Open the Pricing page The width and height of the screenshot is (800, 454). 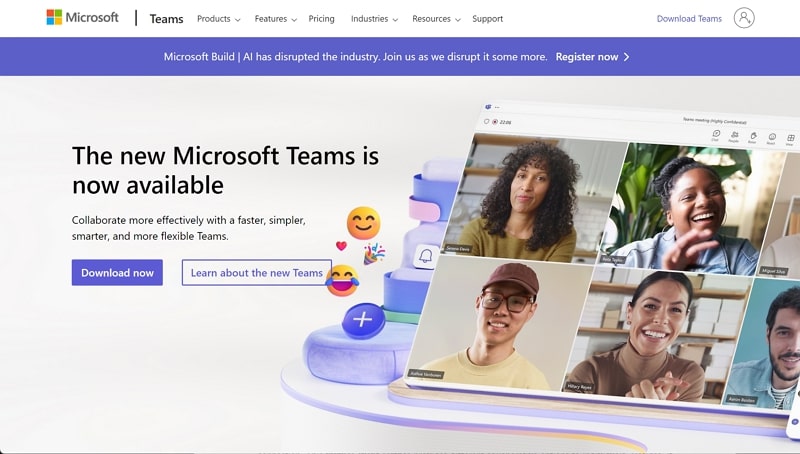point(321,19)
